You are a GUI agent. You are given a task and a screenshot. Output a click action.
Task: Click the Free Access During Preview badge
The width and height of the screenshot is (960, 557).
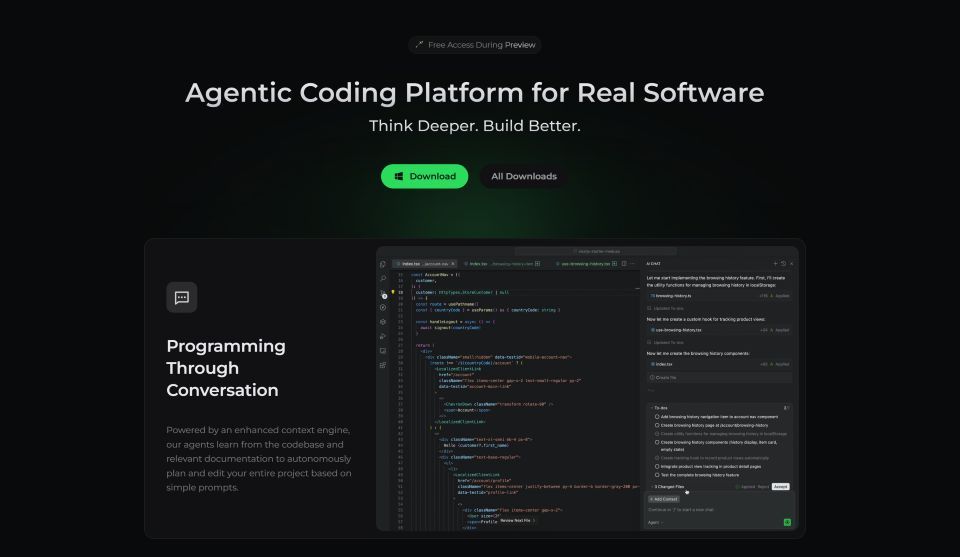tap(475, 45)
